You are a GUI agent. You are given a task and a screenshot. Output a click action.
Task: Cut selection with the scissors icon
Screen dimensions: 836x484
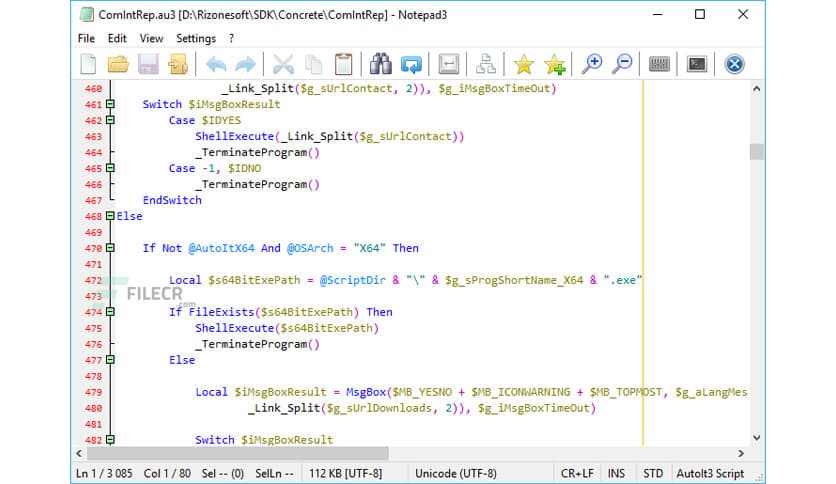[x=284, y=64]
